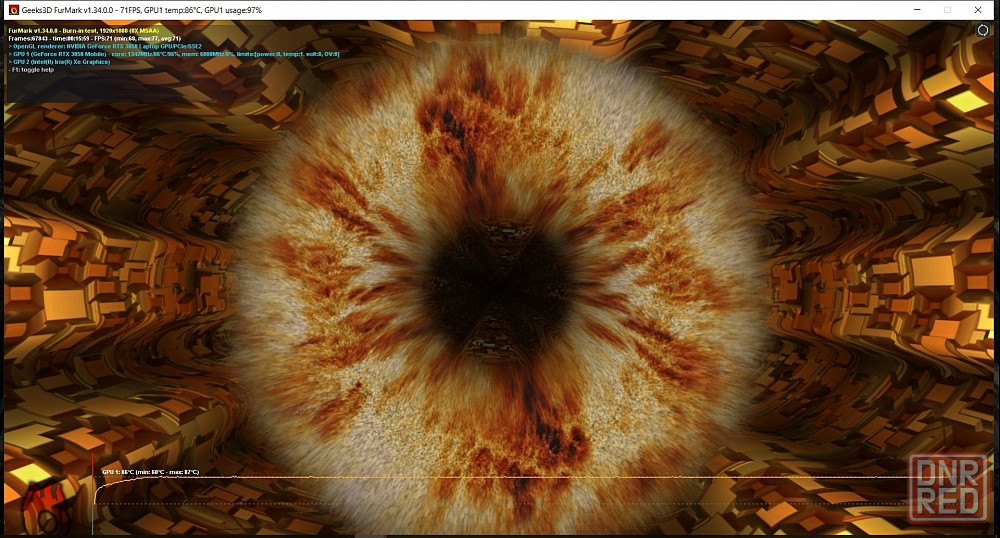This screenshot has height=538, width=1000.
Task: Maximize the FurMark window
Action: pyautogui.click(x=947, y=10)
